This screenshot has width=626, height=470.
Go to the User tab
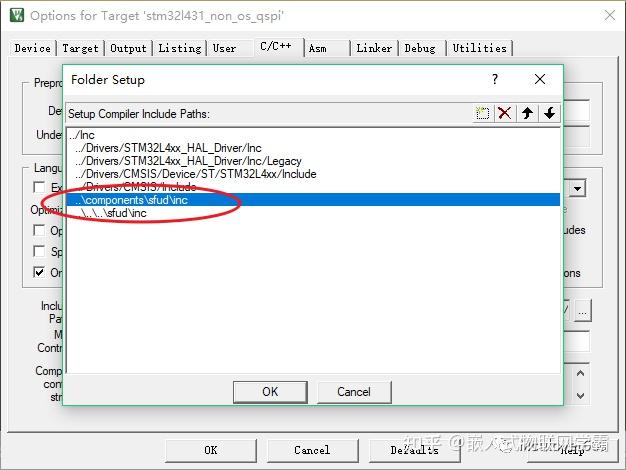224,48
